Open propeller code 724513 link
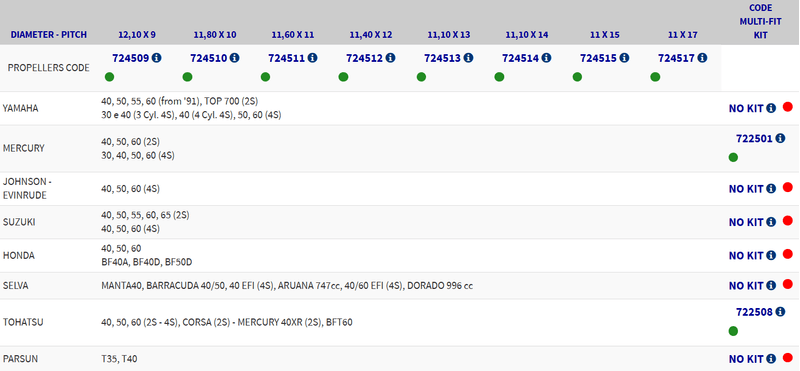Viewport: 800px width, 371px height. pyautogui.click(x=442, y=58)
